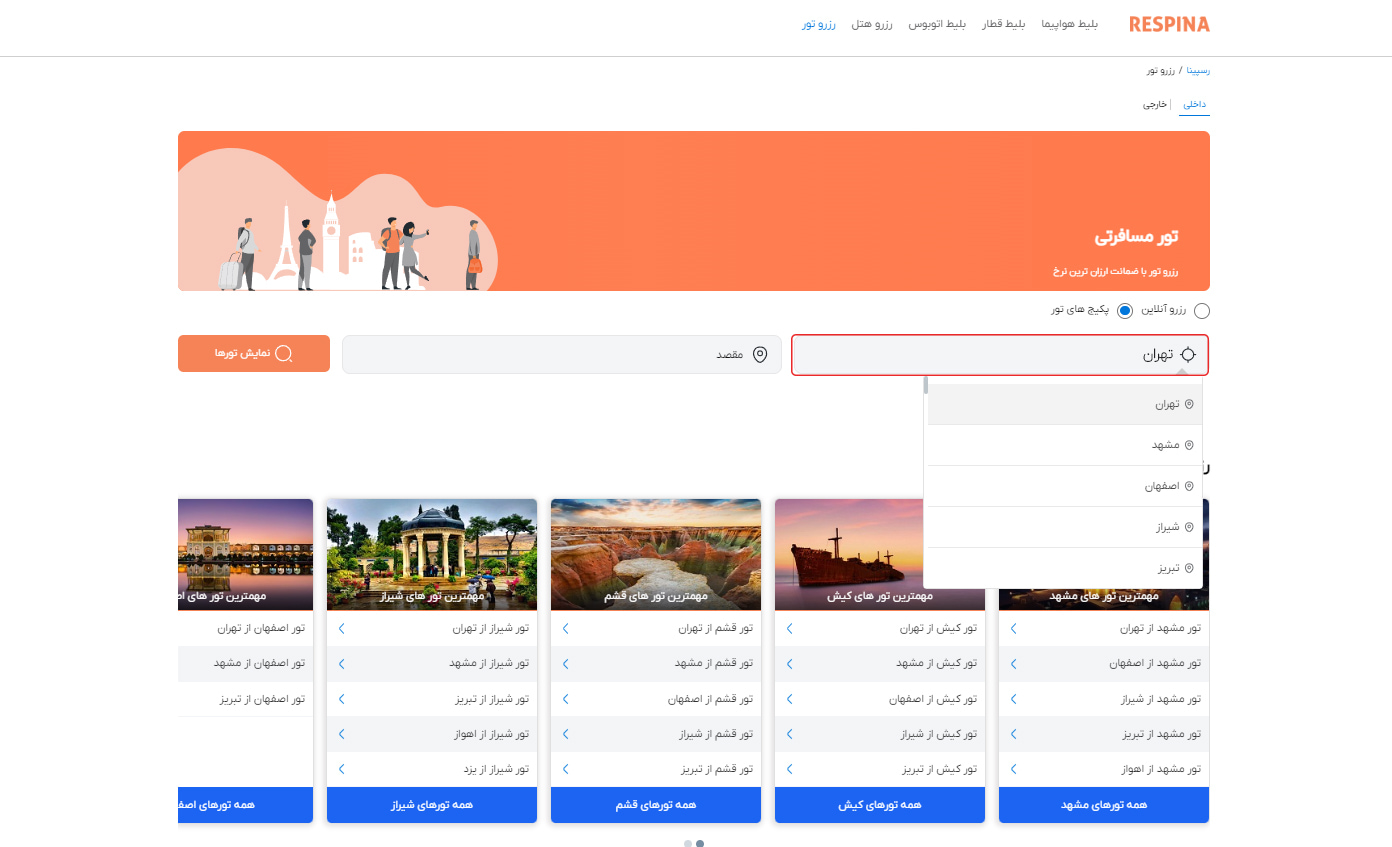
Task: Click the pin icon beside اصفهان in the suggestions
Action: [x=1189, y=485]
